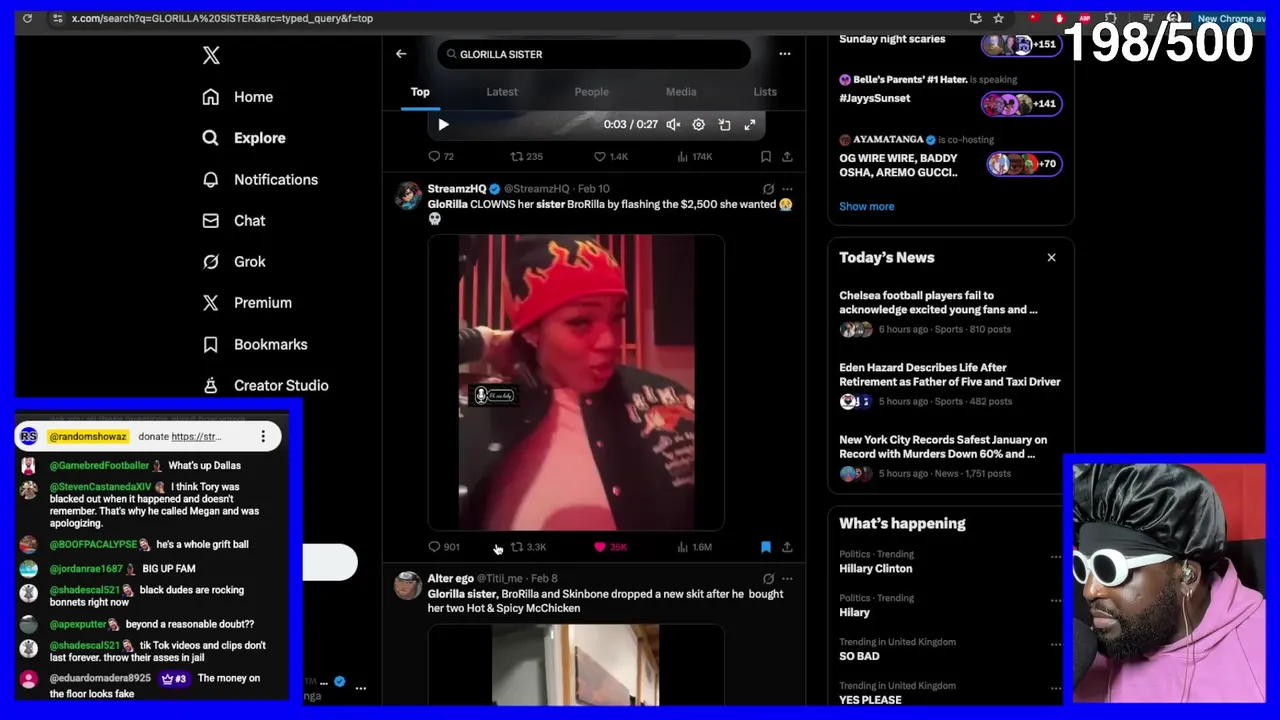Switch to the People tab

click(591, 92)
